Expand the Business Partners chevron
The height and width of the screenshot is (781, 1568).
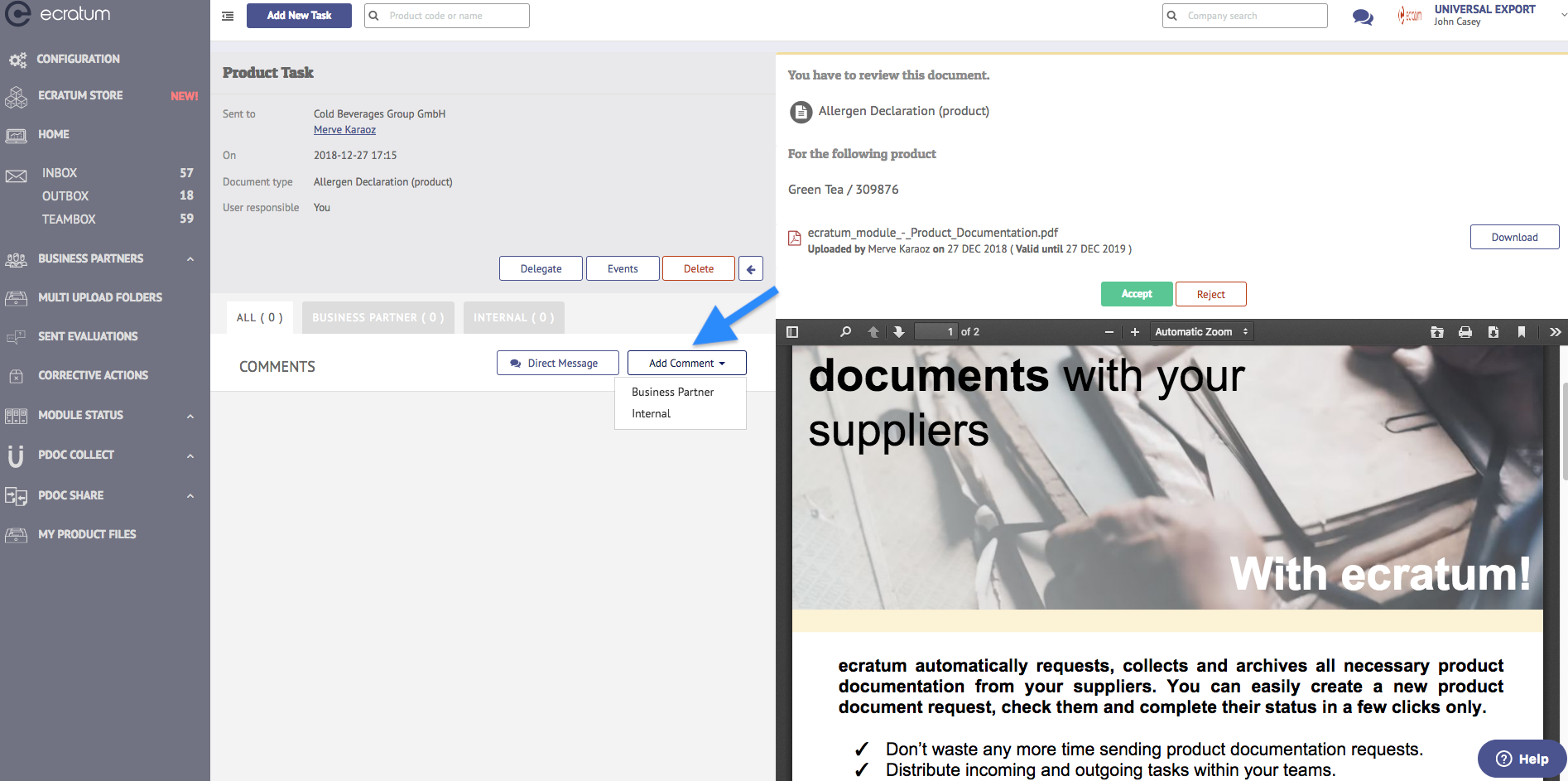(x=190, y=259)
